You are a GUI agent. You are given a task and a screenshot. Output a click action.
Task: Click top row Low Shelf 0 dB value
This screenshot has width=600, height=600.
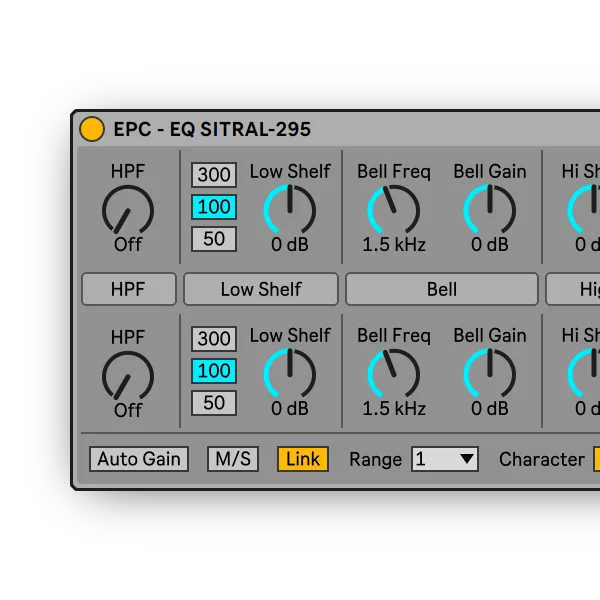[290, 244]
